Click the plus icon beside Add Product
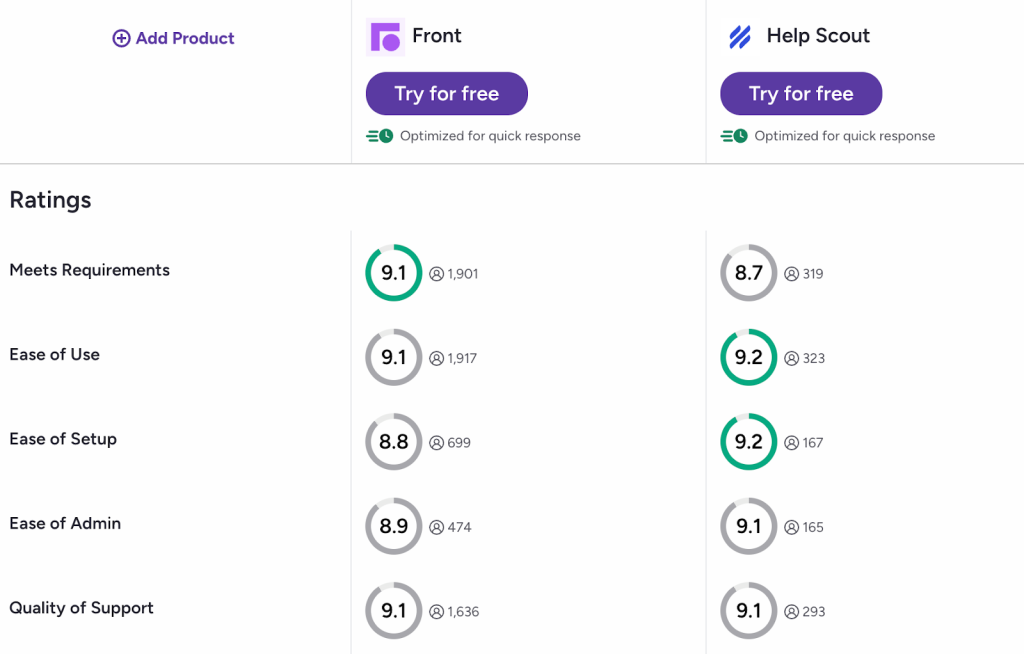Viewport: 1024px width, 654px height. tap(120, 38)
